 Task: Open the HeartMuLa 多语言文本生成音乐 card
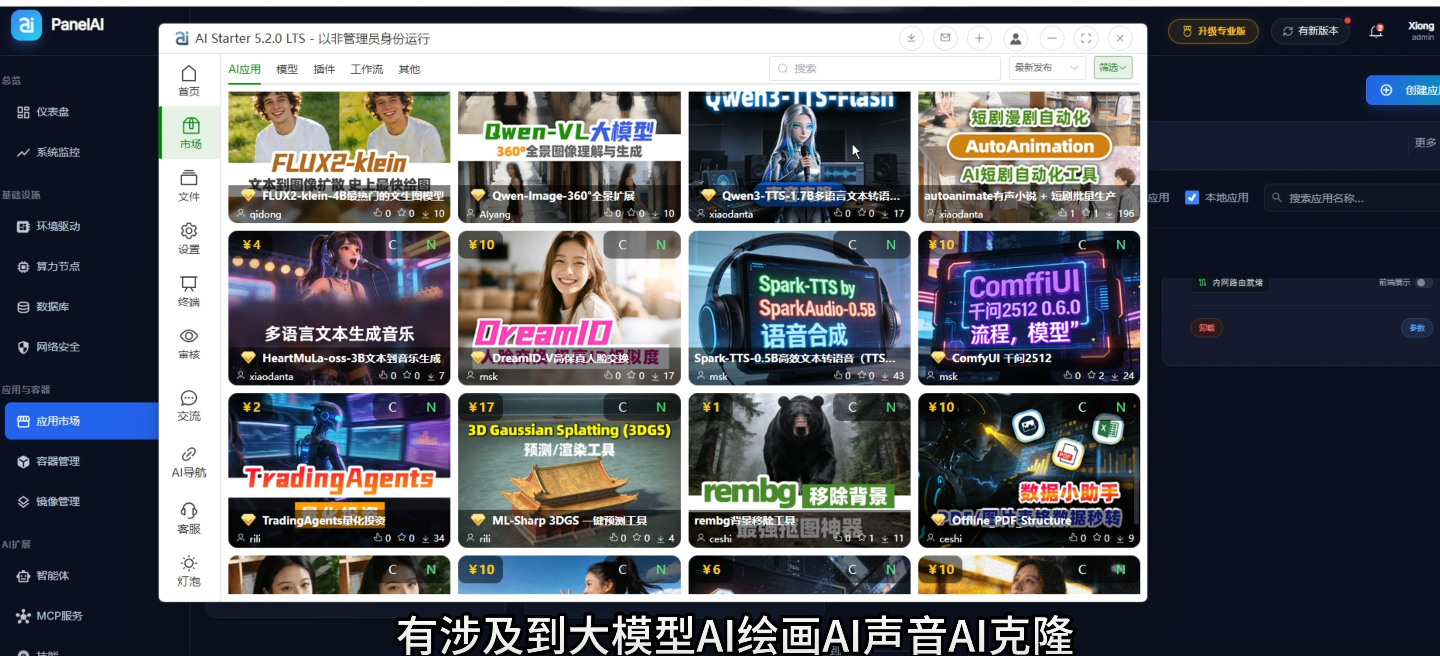339,308
